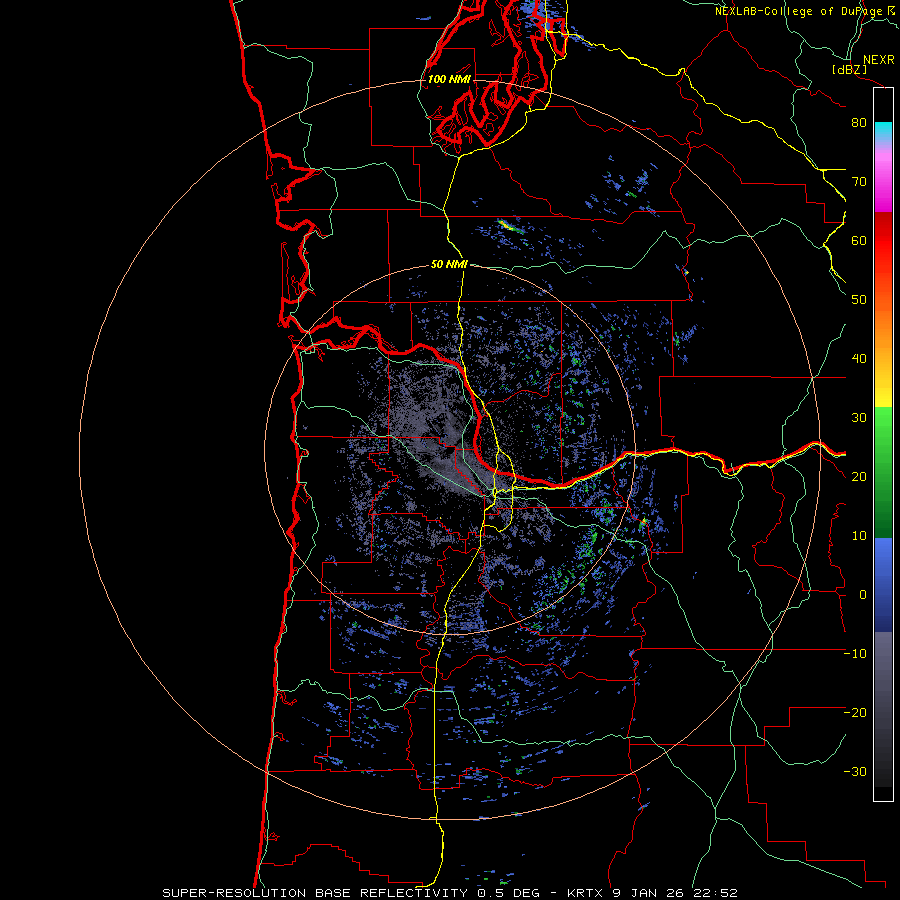Click the 80 value on the dBZ scale

pyautogui.click(x=859, y=122)
